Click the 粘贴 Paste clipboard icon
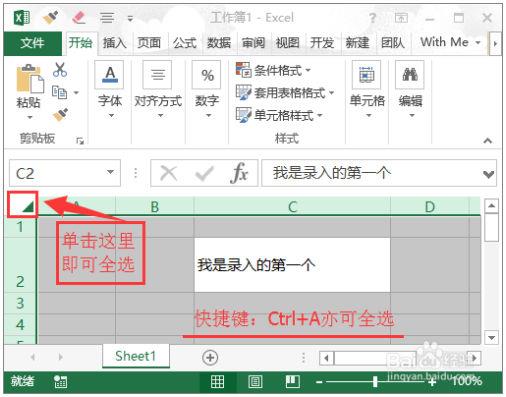 pyautogui.click(x=30, y=79)
